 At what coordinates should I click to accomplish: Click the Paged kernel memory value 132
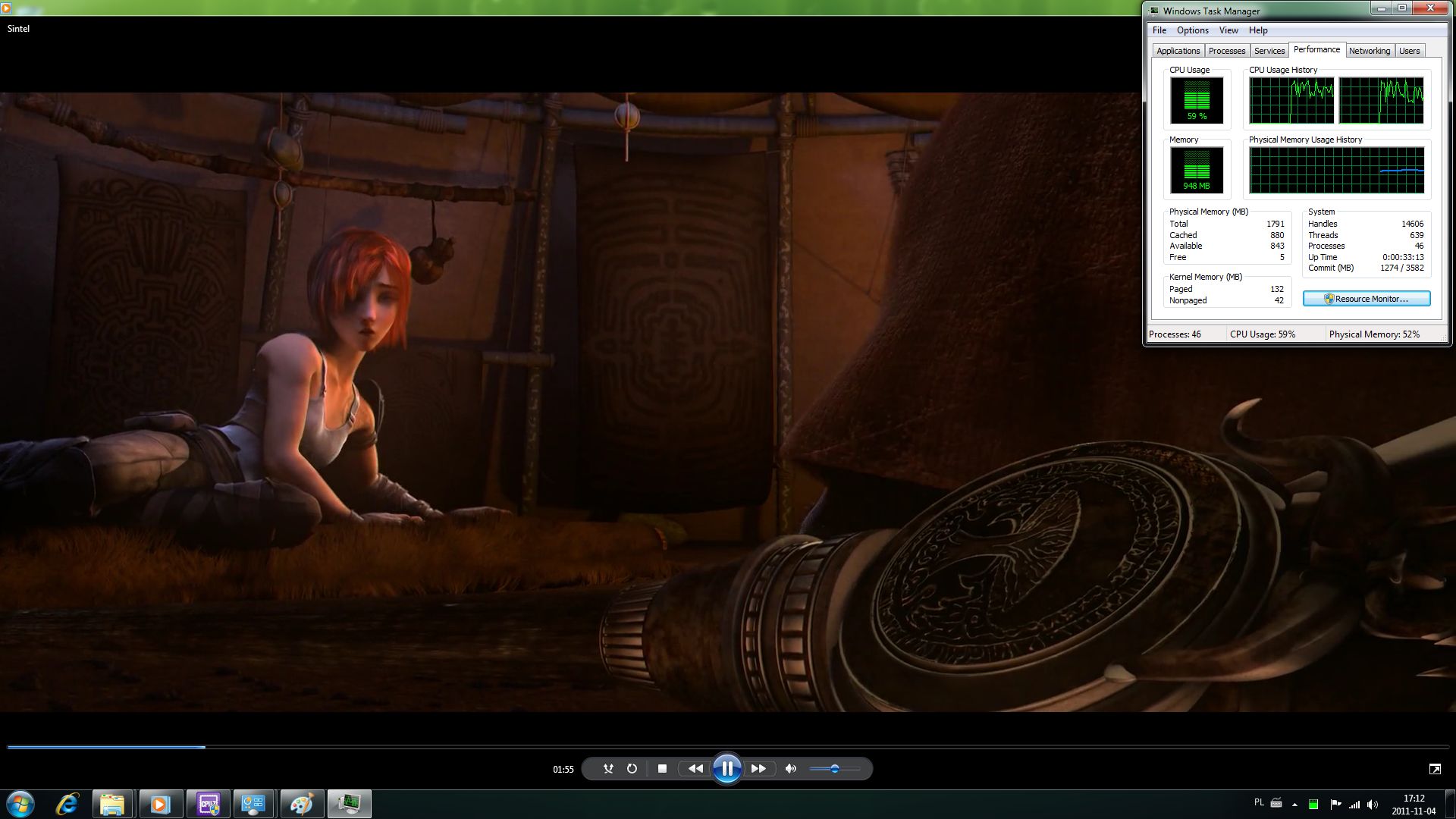[x=1278, y=289]
